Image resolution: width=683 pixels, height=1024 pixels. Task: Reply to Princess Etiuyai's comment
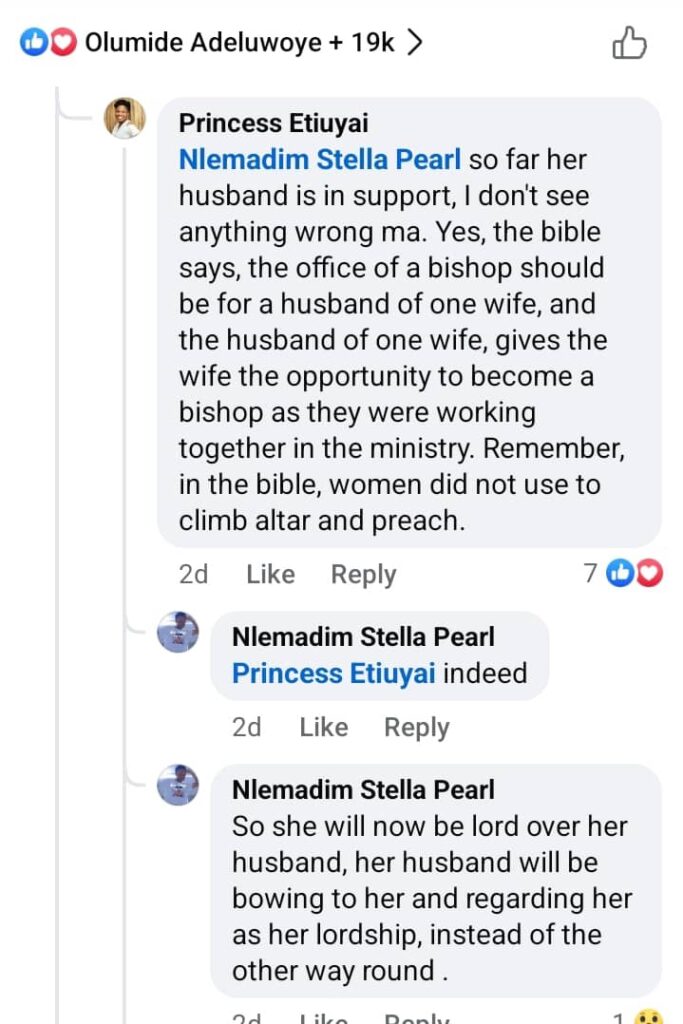click(364, 574)
